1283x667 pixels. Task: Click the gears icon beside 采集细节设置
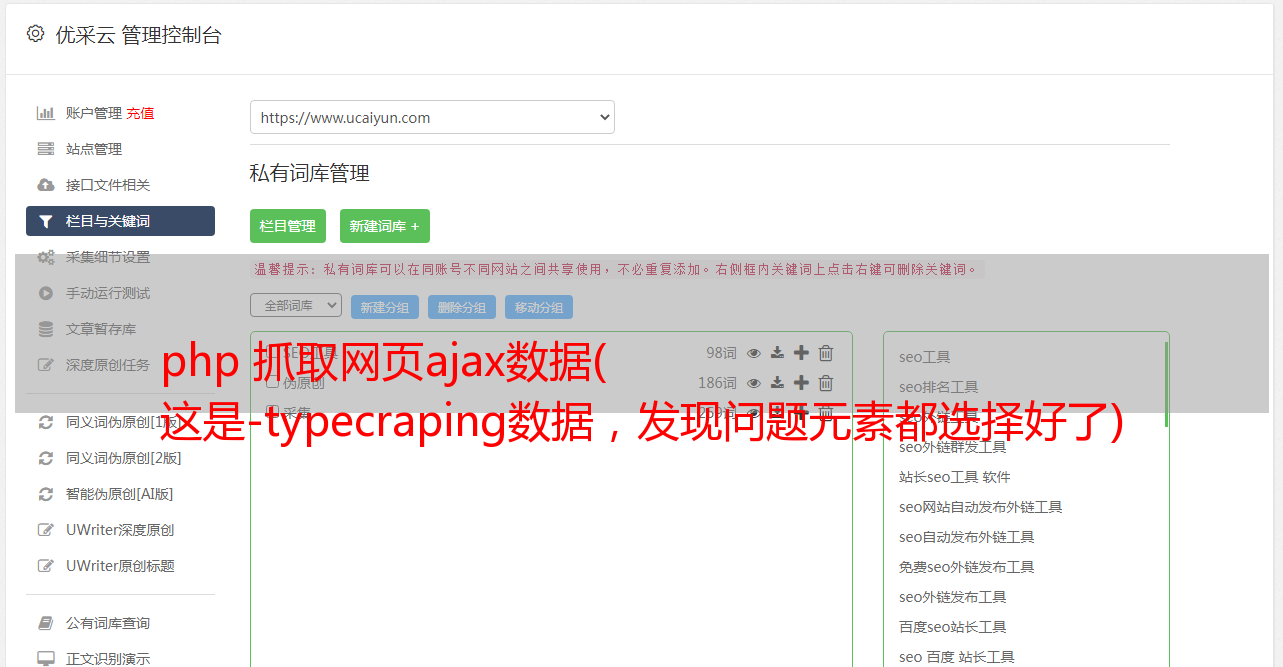[45, 257]
